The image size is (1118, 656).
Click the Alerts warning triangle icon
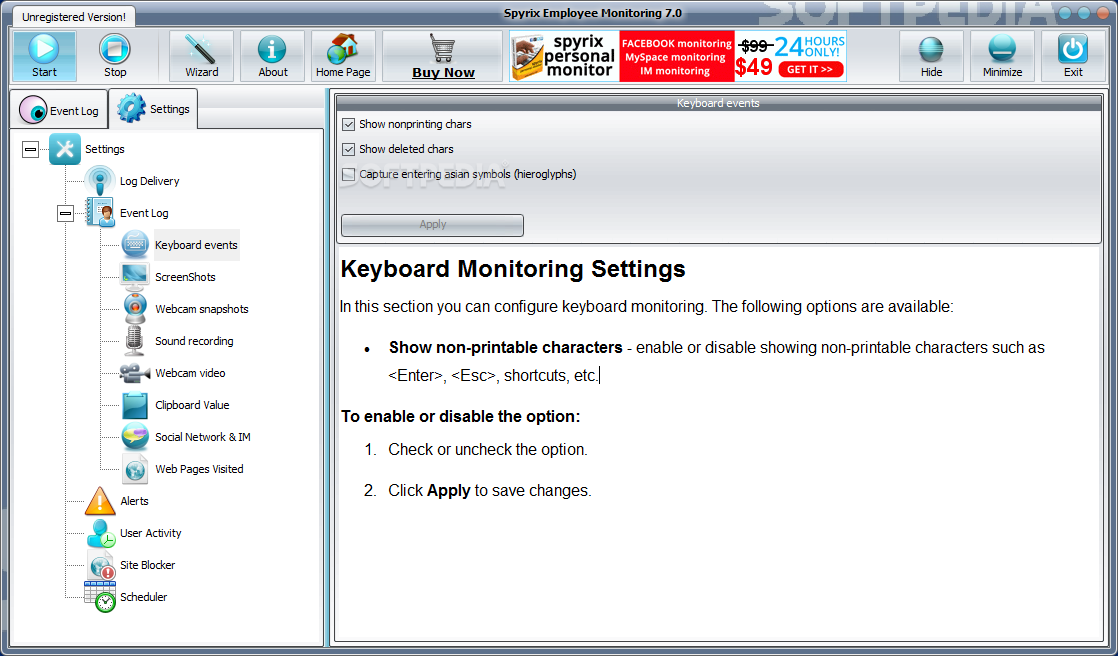[100, 501]
